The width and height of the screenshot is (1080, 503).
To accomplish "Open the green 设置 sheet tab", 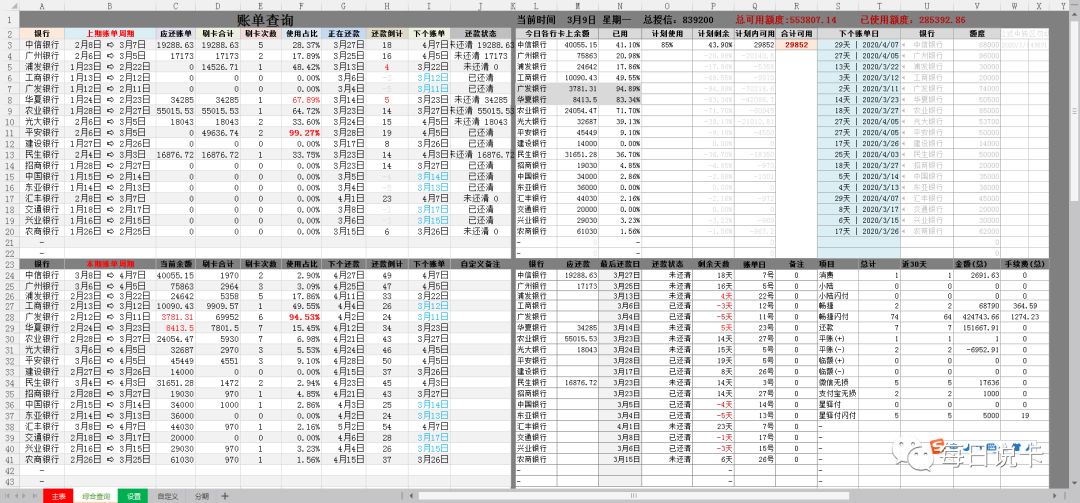I will 134,496.
